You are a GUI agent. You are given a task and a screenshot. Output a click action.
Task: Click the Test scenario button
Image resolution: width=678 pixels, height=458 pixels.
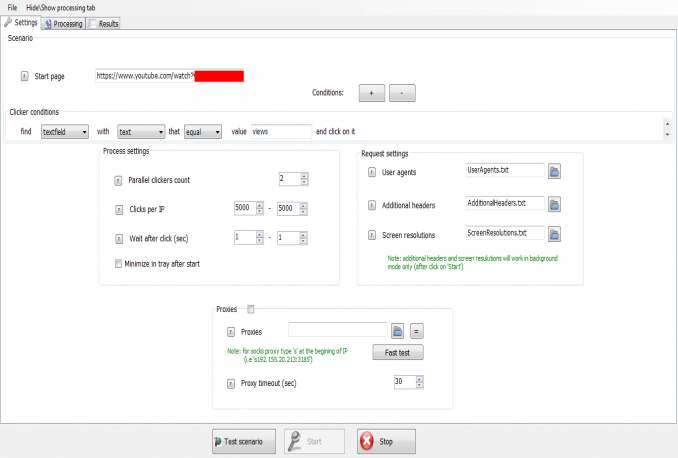tap(239, 441)
